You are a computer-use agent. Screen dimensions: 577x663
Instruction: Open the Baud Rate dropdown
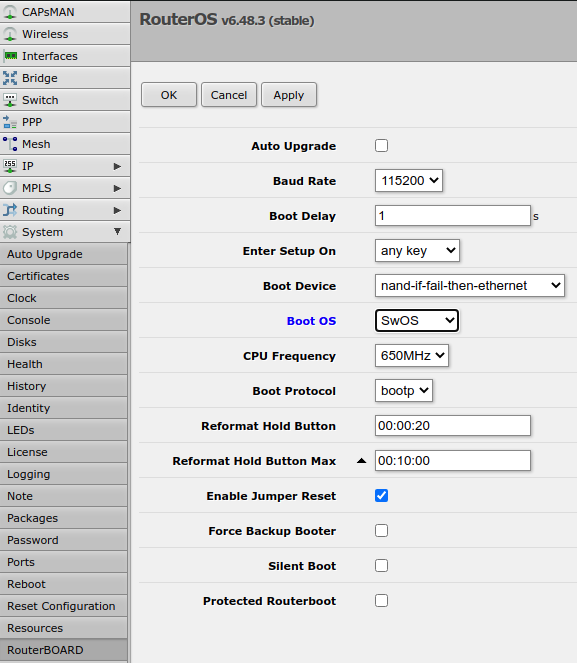pos(409,181)
